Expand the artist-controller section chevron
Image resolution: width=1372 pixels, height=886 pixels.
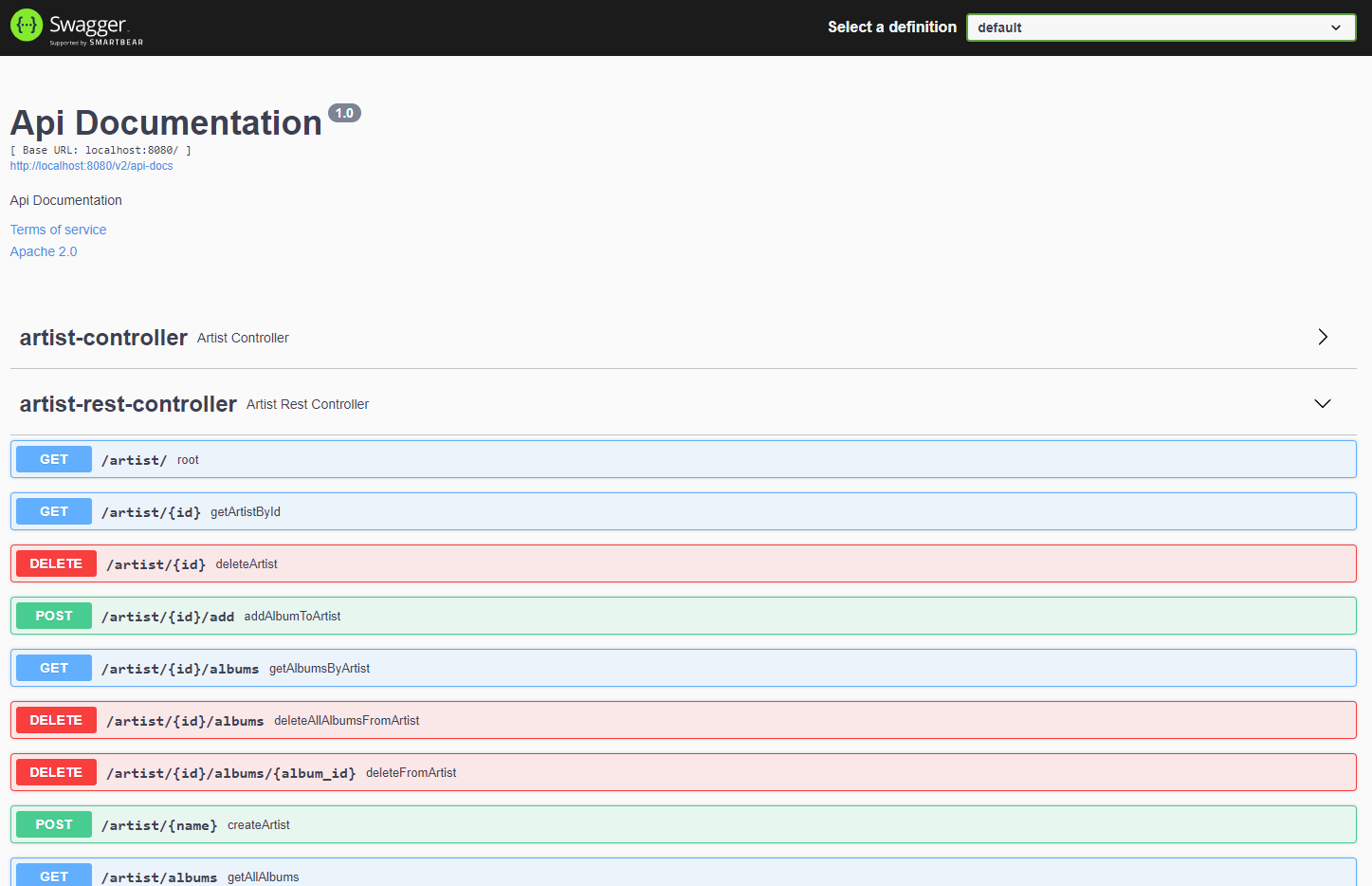point(1322,338)
